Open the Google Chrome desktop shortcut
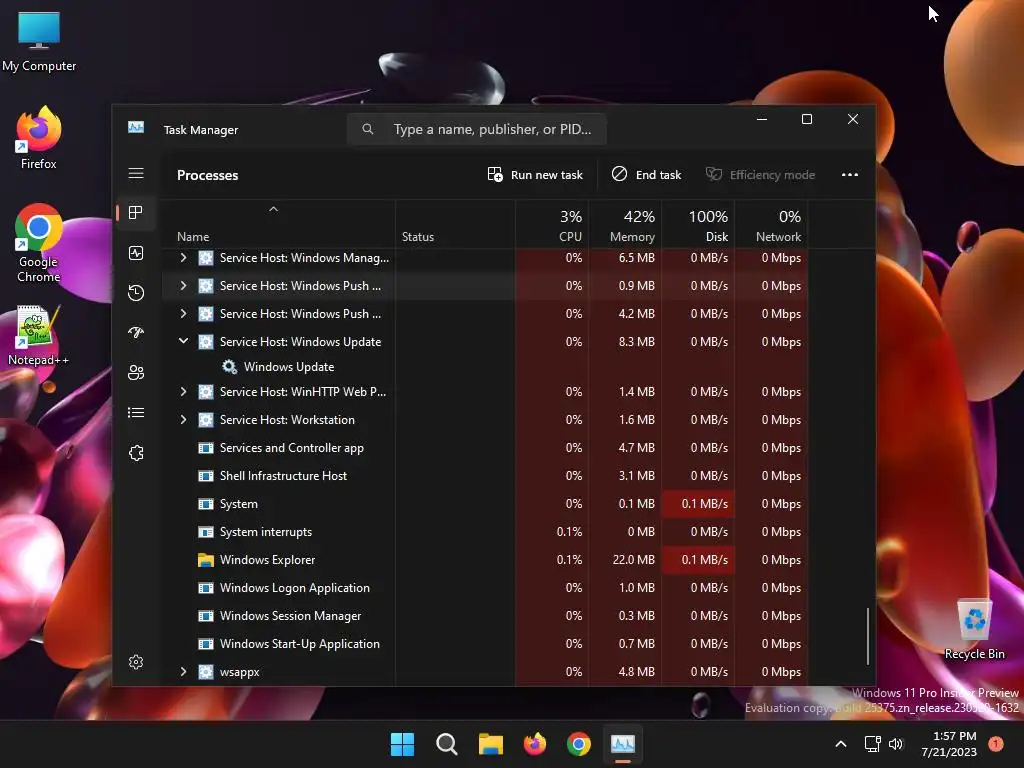This screenshot has height=768, width=1024. pyautogui.click(x=39, y=243)
